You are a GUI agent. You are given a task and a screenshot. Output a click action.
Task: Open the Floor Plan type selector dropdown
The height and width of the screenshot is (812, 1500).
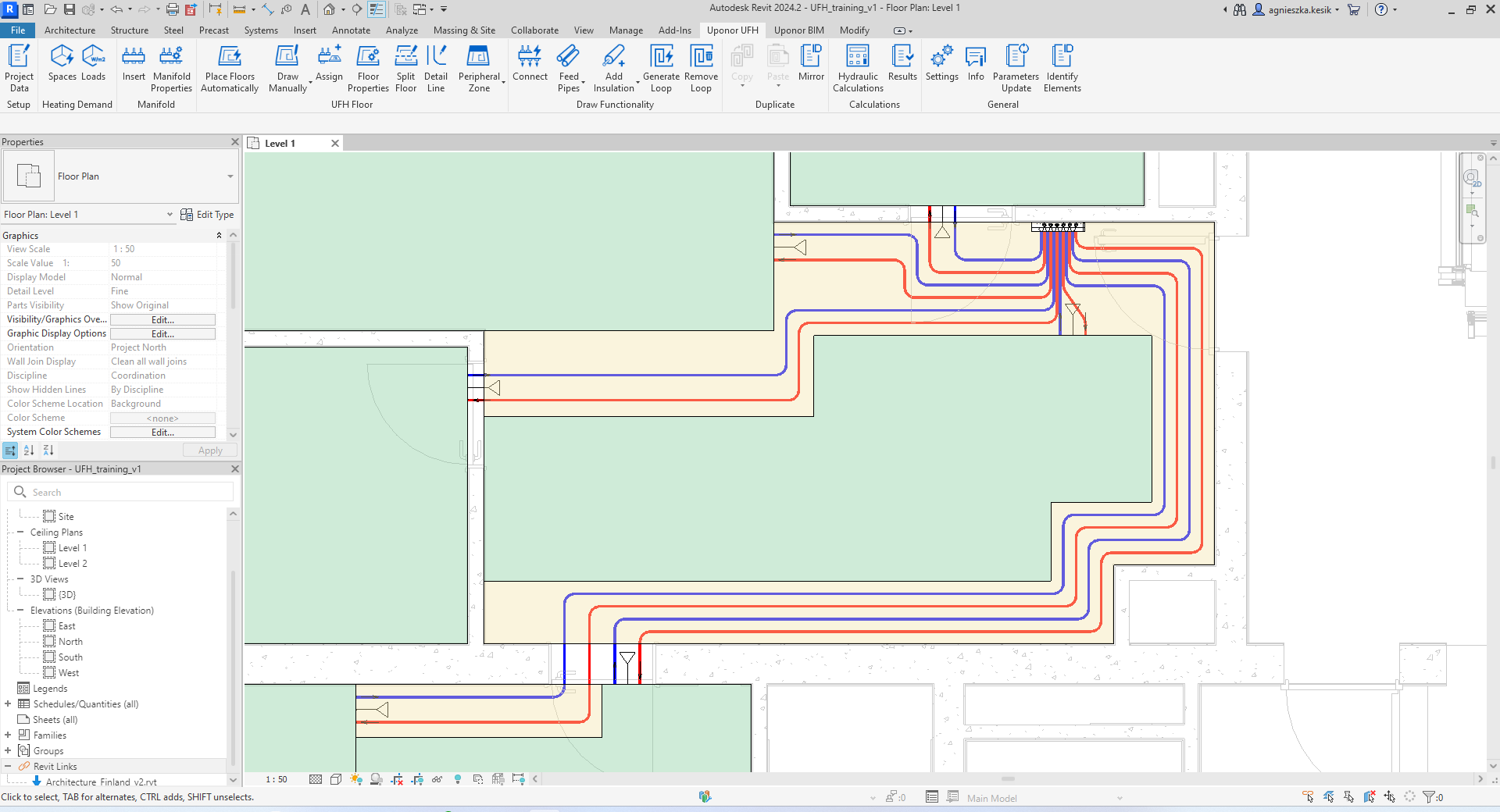(230, 176)
